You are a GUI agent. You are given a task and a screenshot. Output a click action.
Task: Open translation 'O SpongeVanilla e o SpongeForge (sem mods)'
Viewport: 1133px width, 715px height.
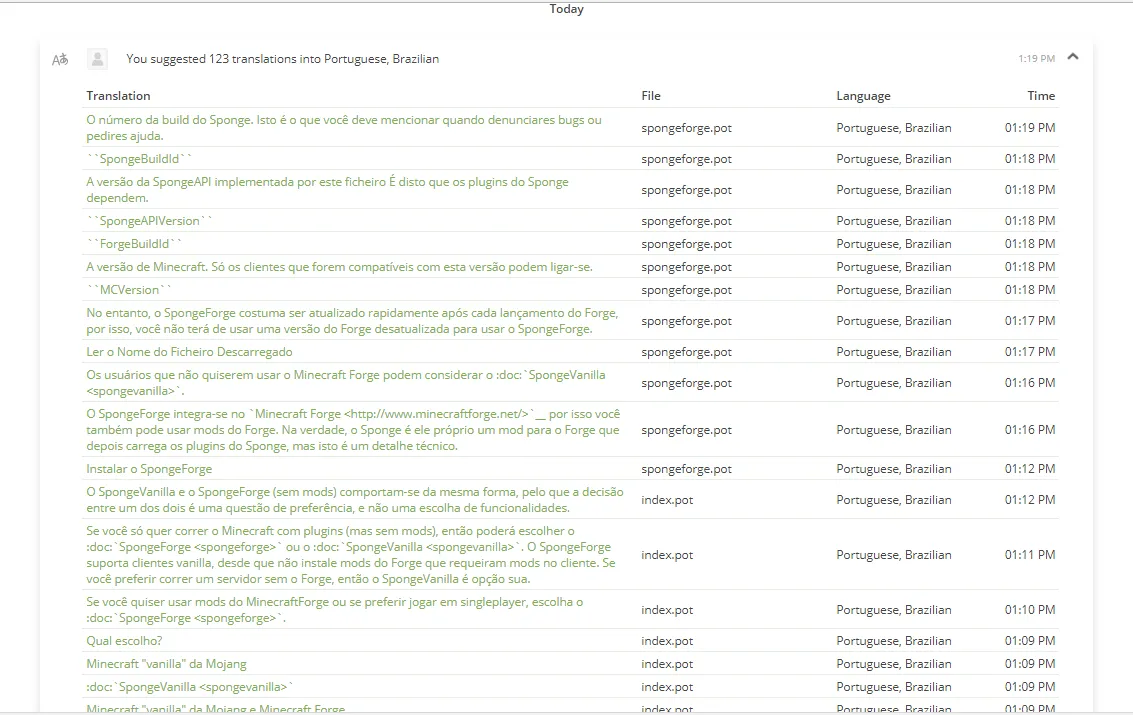[x=355, y=500]
